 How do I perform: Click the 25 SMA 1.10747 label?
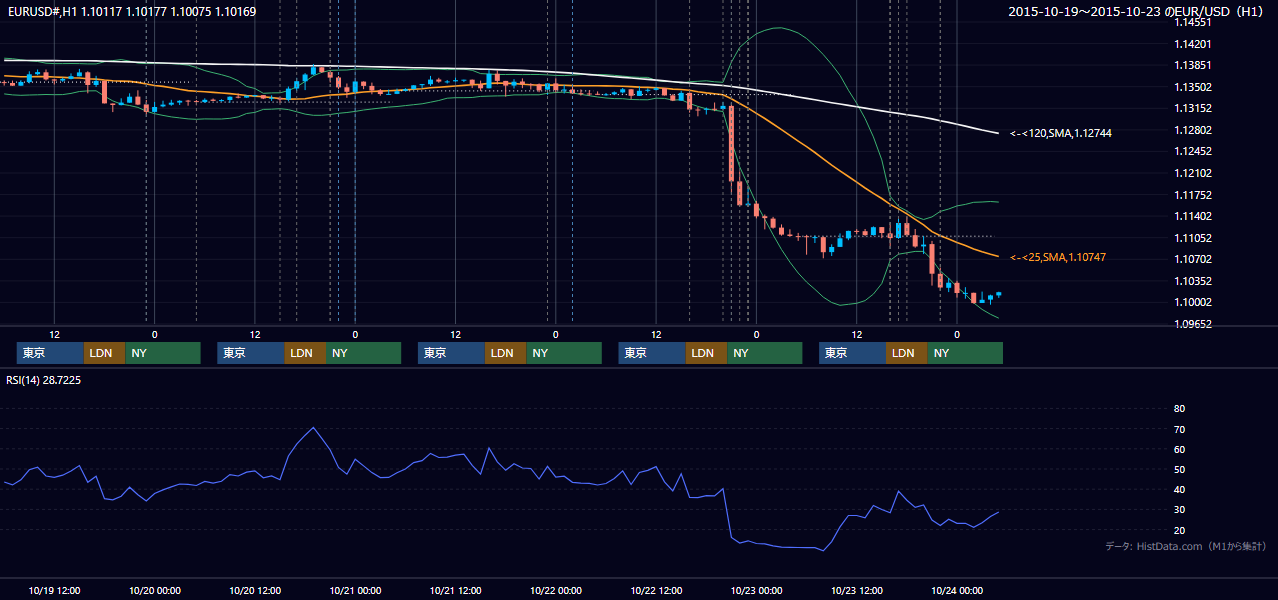click(1058, 258)
